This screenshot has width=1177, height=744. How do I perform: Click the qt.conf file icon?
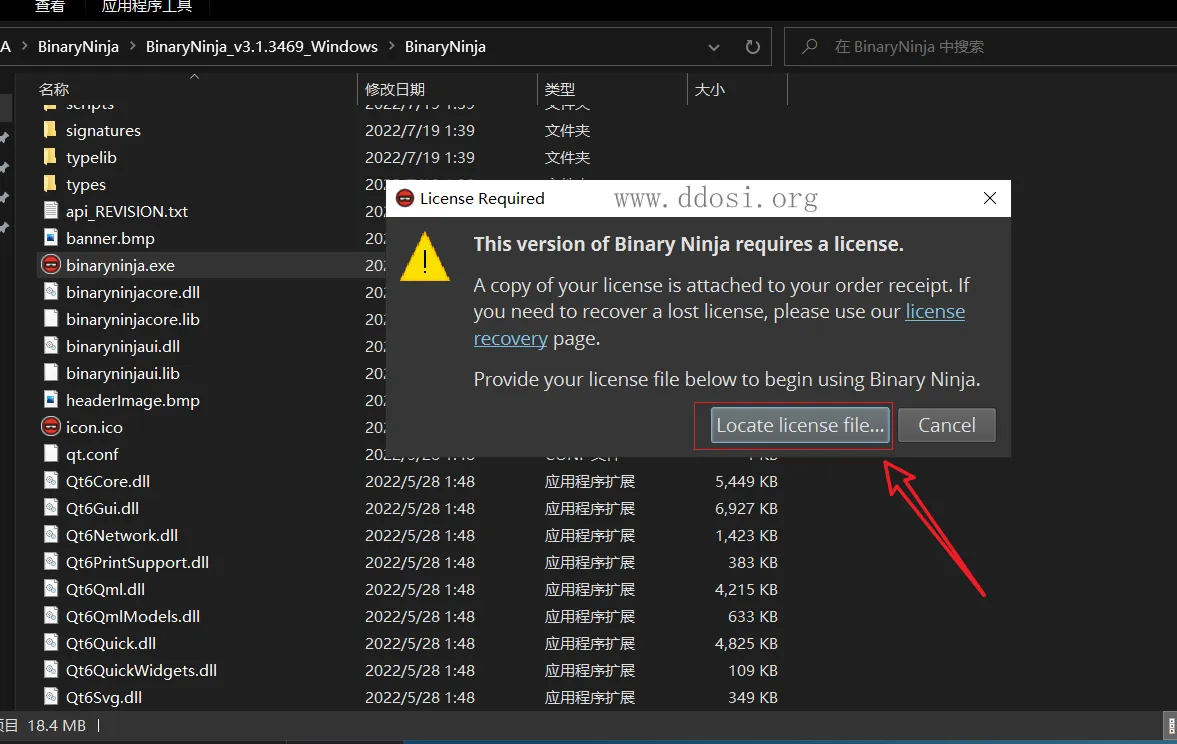coord(50,454)
